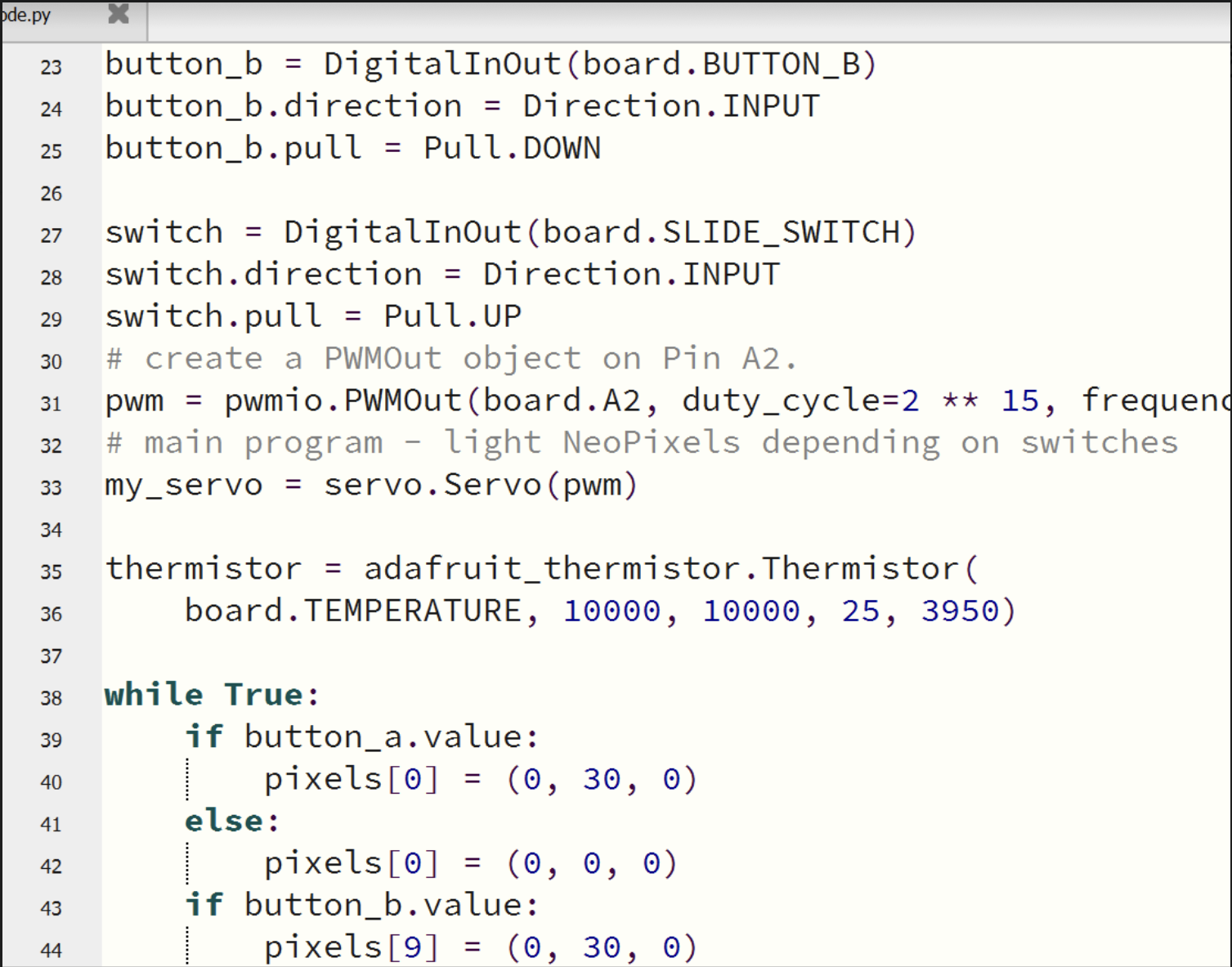Click comment 'main program - light NeoPixels'
1232x967 pixels.
(442, 442)
